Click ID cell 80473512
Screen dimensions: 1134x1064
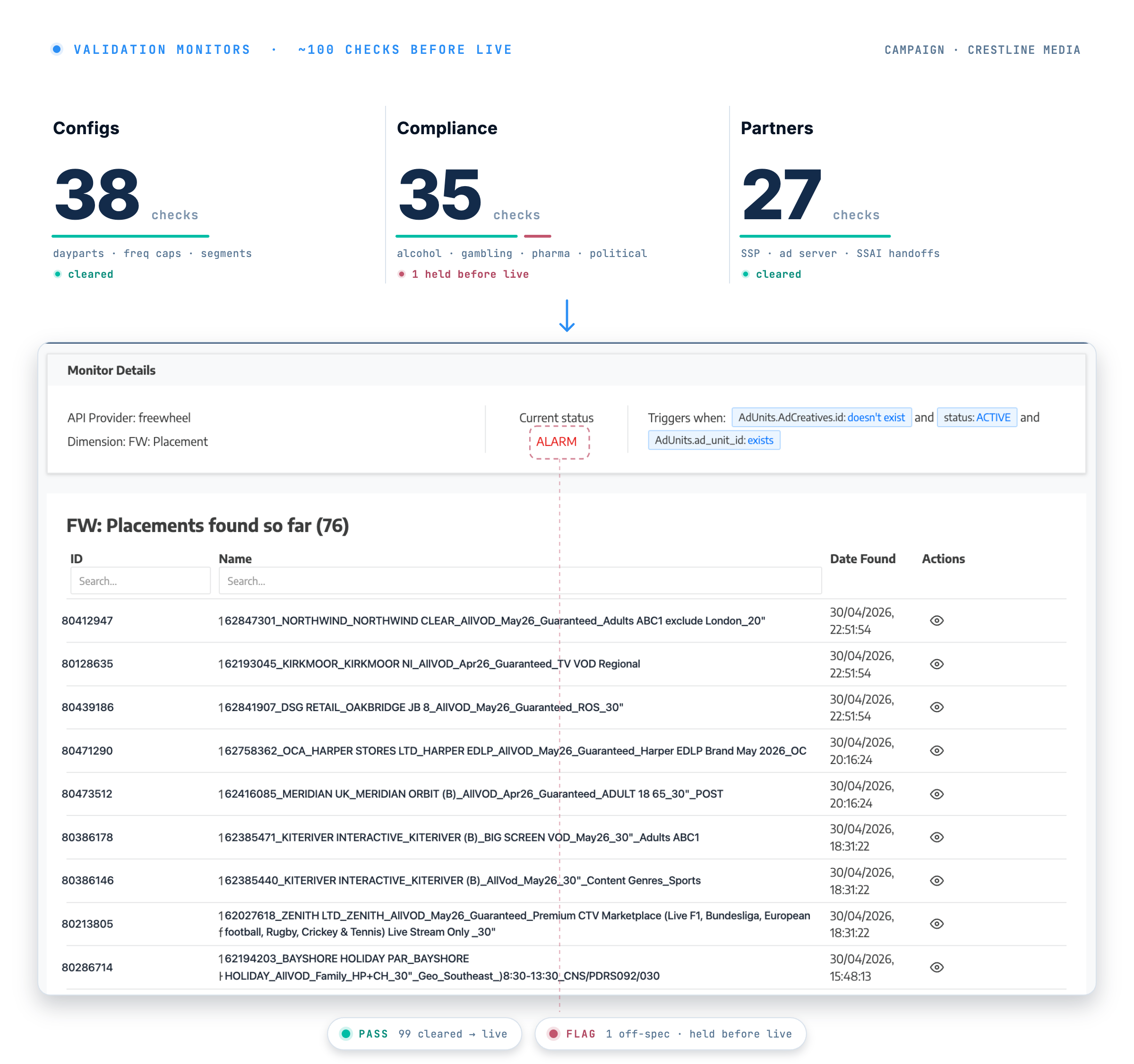click(87, 794)
